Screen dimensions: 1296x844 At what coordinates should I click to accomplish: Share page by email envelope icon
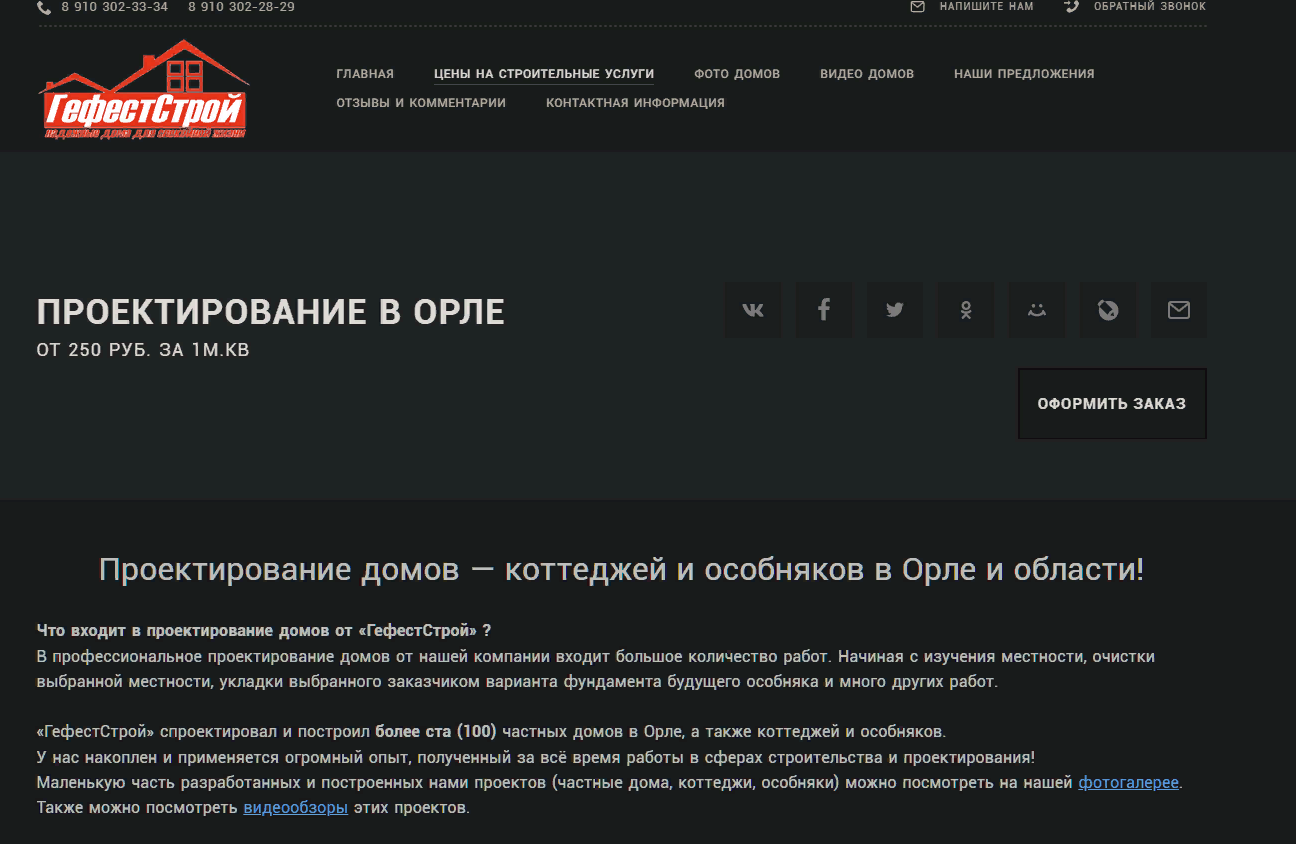click(1179, 310)
